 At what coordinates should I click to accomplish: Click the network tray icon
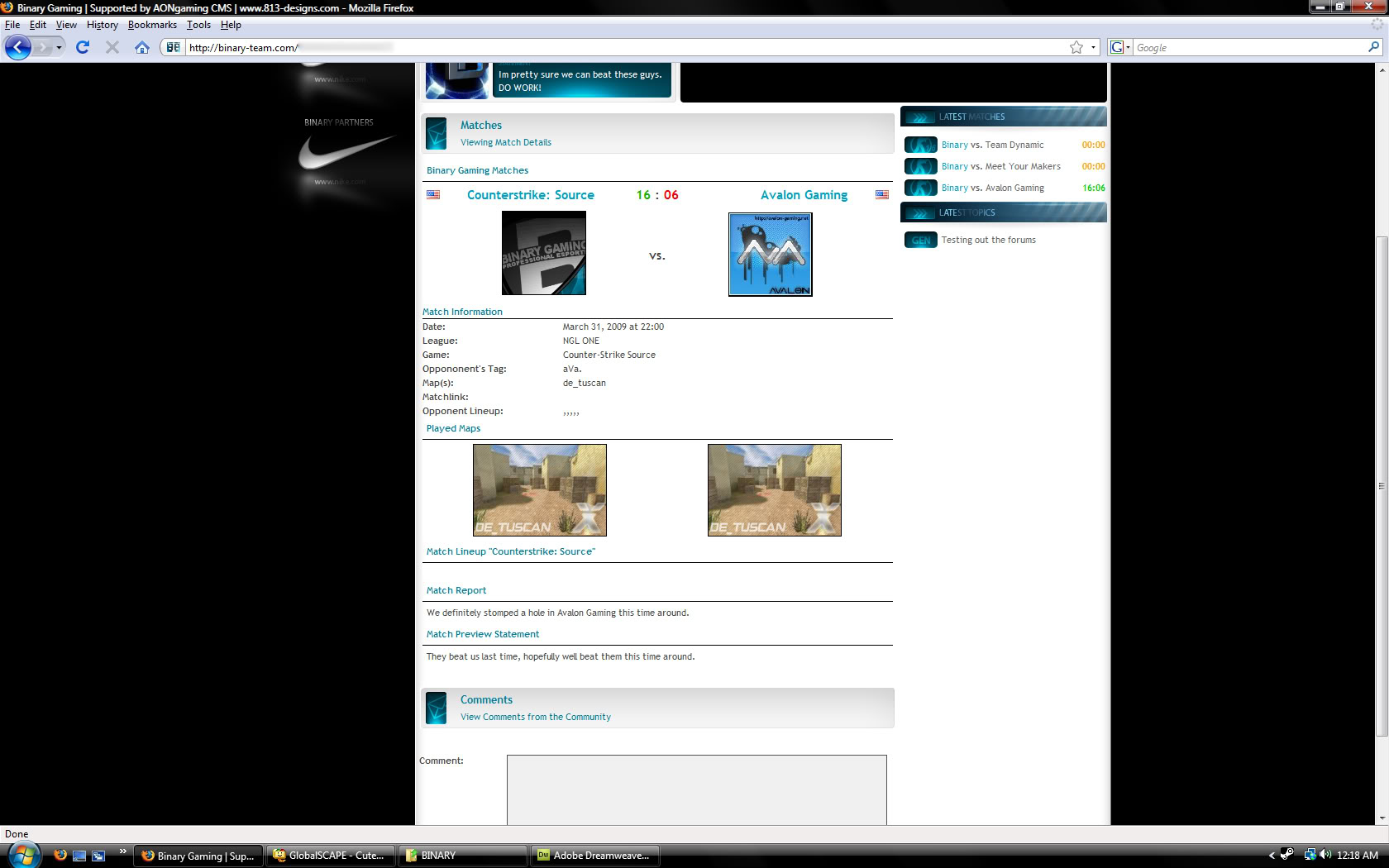pos(1310,855)
